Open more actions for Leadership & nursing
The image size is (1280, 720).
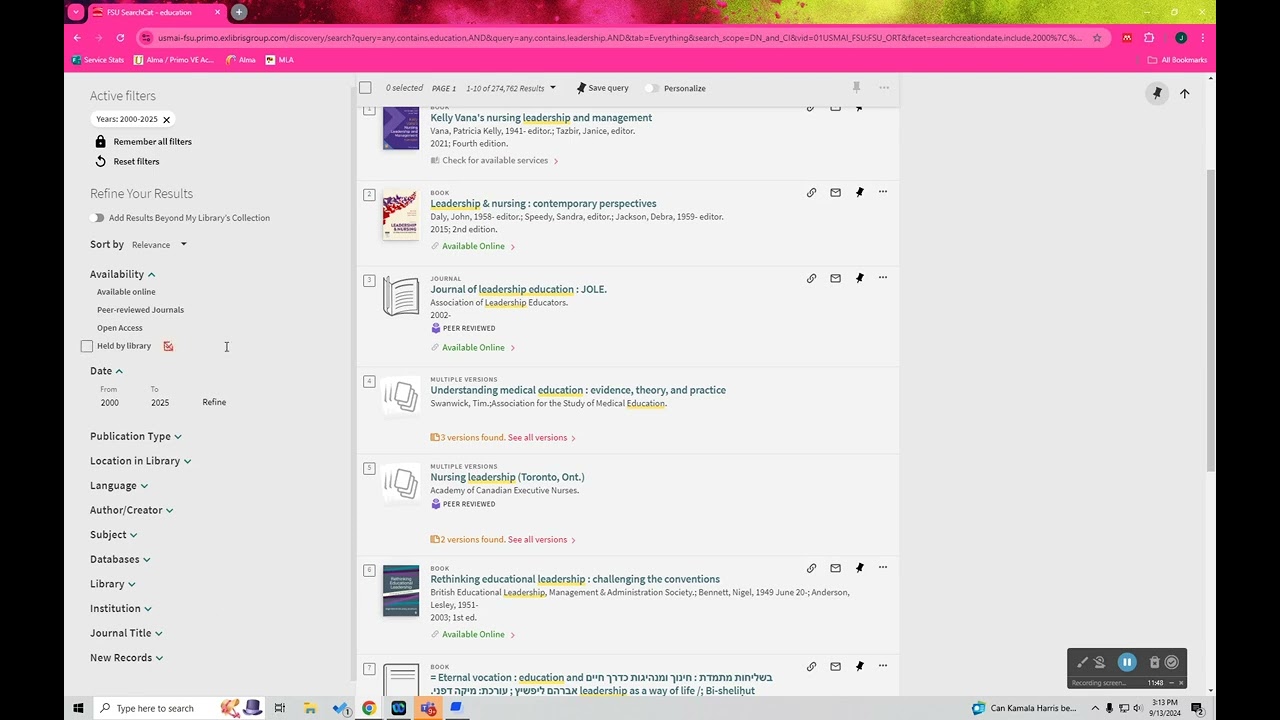(x=882, y=192)
